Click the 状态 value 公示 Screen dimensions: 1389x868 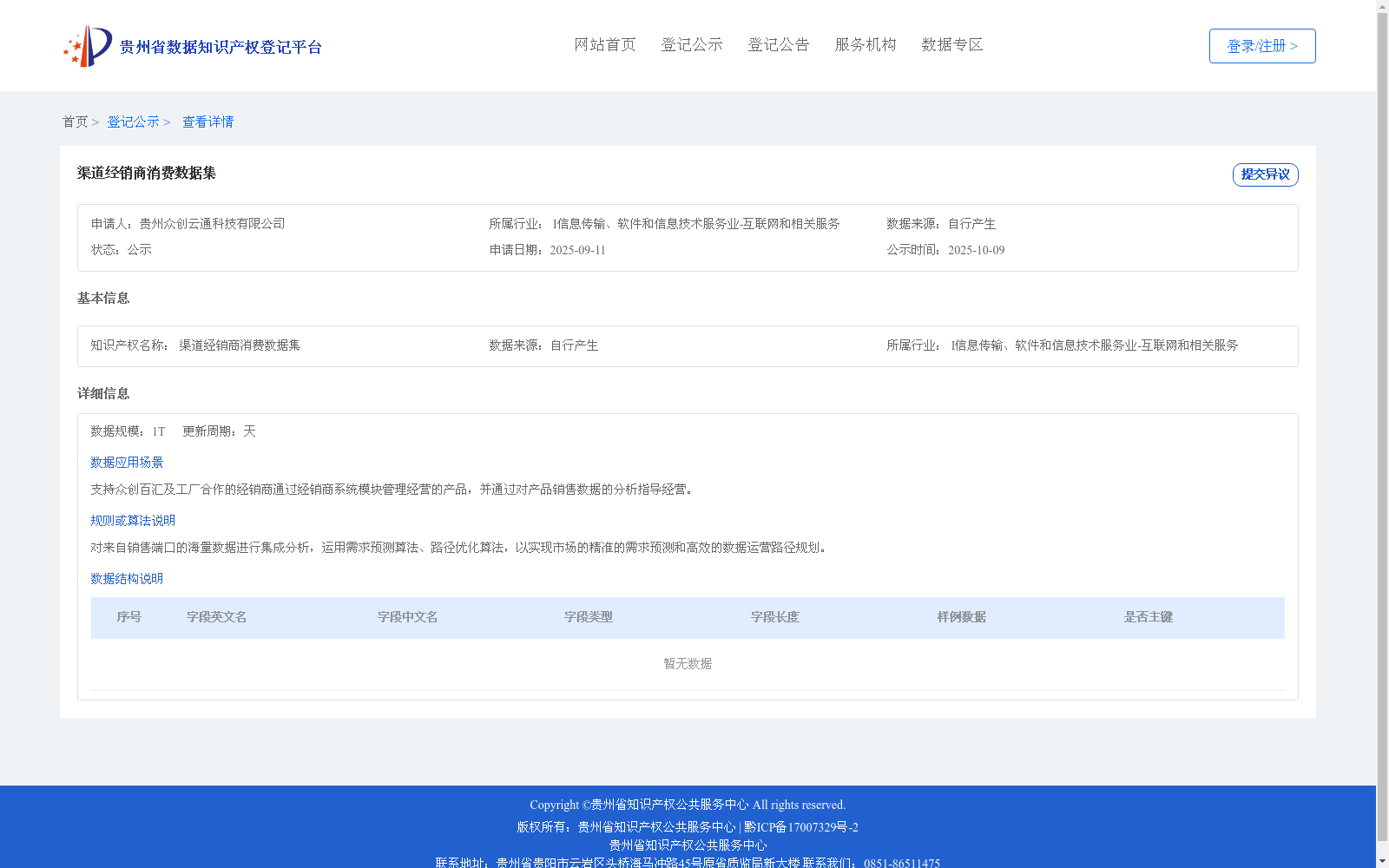pyautogui.click(x=140, y=250)
